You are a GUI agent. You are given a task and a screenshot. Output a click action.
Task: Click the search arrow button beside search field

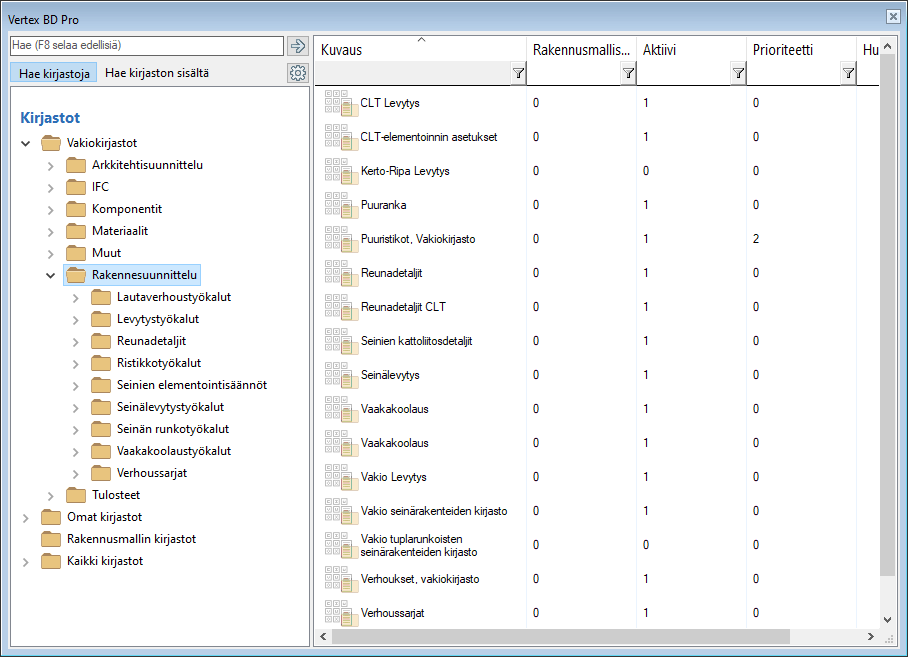click(x=297, y=46)
